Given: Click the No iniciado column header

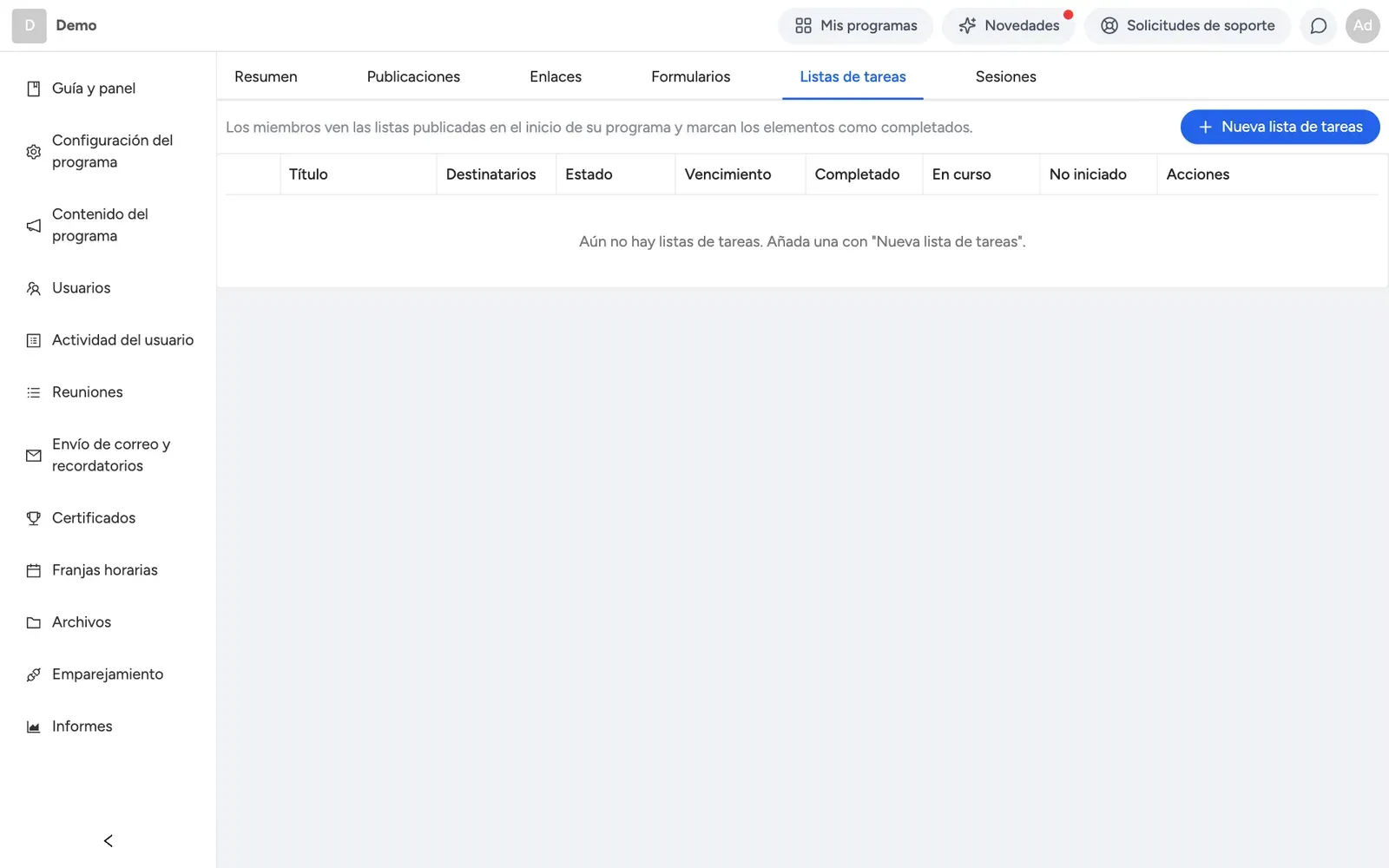Looking at the screenshot, I should [x=1098, y=174].
